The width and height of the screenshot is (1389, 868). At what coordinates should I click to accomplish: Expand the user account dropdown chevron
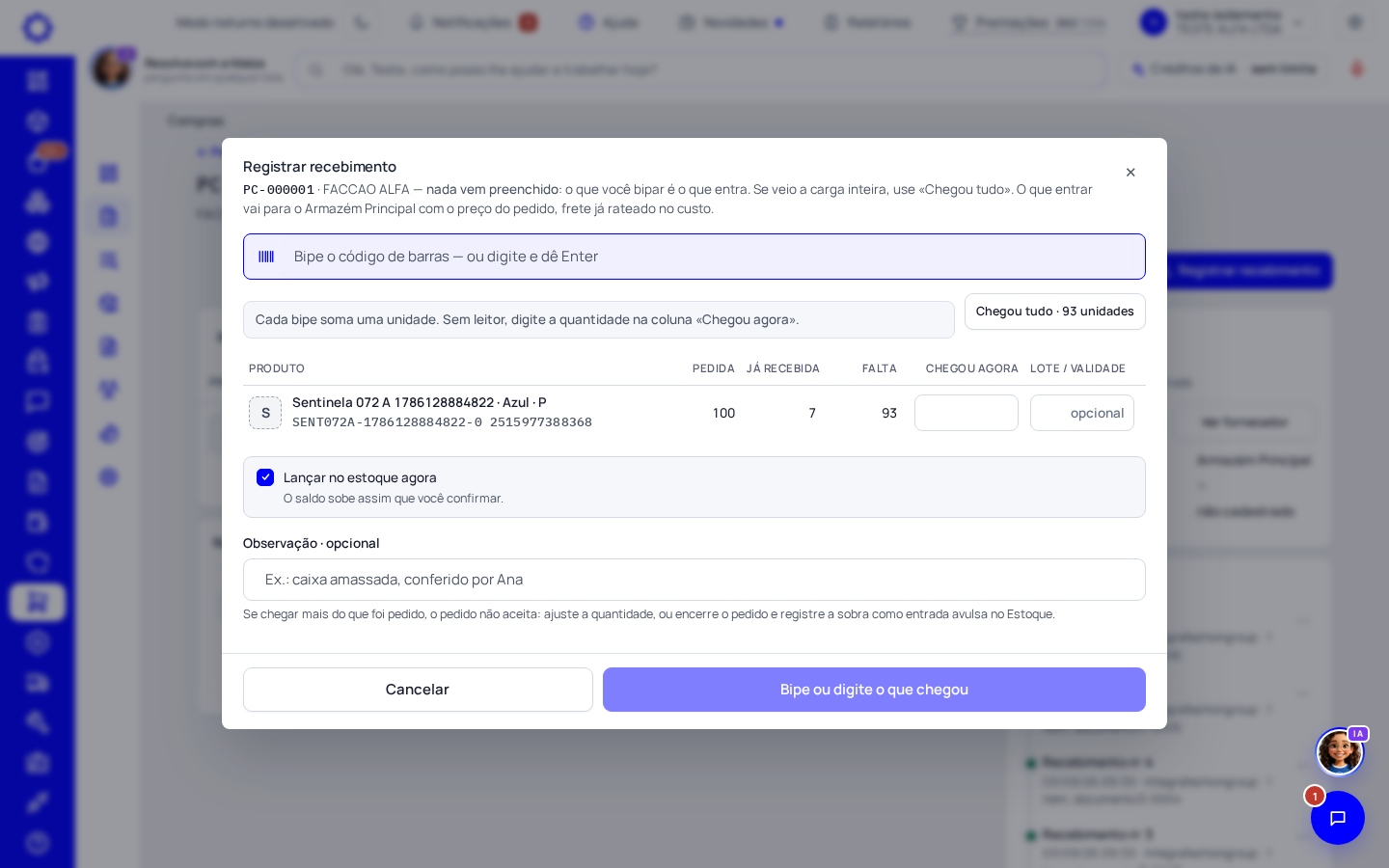pos(1298,22)
